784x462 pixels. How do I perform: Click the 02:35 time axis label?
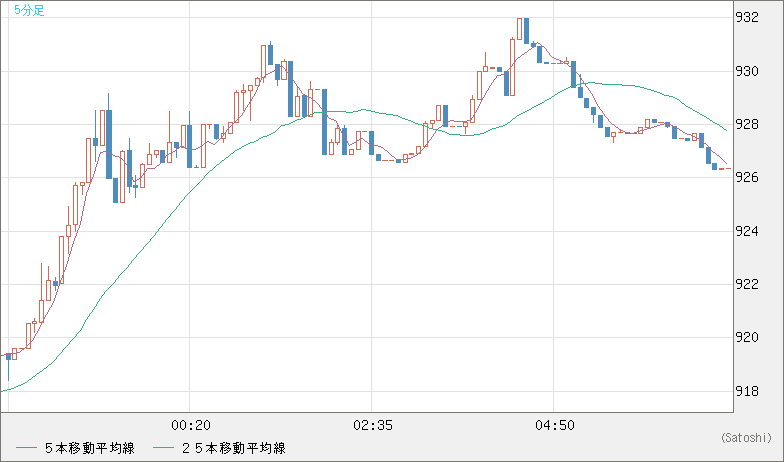pos(372,426)
